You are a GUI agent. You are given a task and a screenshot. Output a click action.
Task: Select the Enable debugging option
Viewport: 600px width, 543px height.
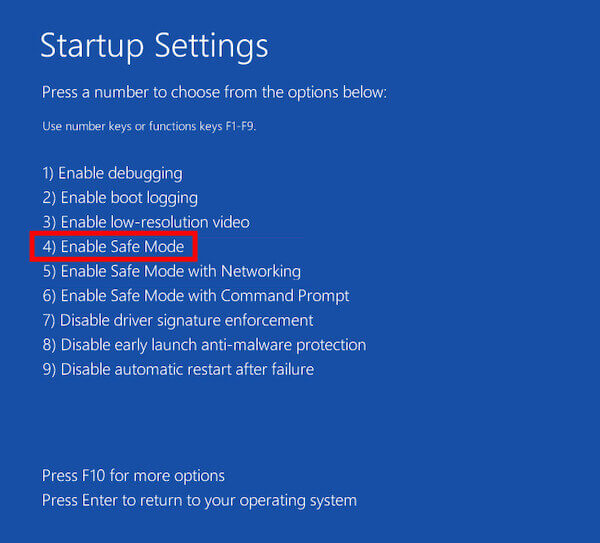pyautogui.click(x=112, y=173)
